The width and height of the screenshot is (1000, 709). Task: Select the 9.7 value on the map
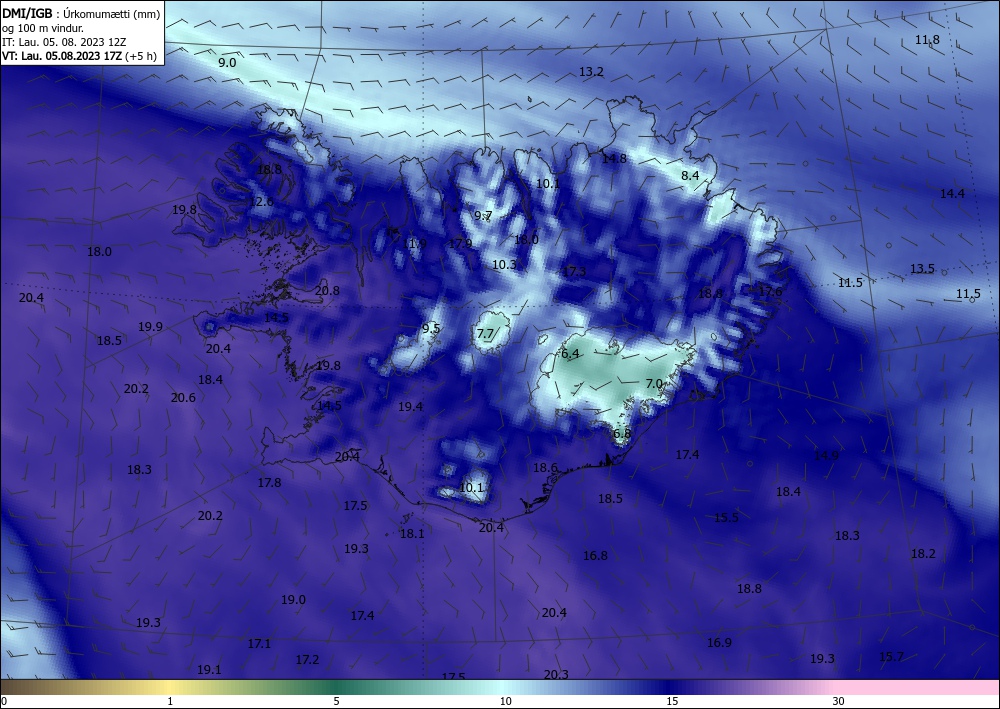pyautogui.click(x=483, y=216)
